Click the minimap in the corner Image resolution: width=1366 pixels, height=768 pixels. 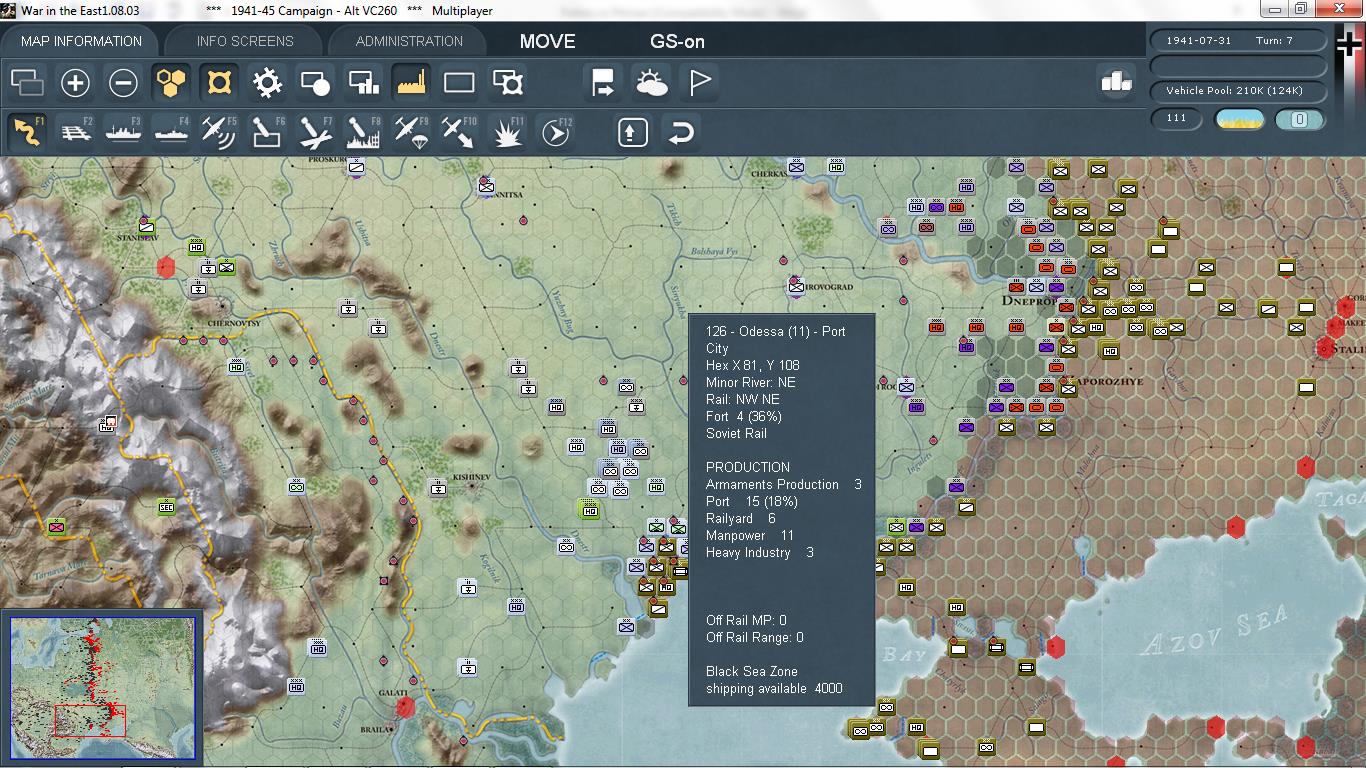103,686
